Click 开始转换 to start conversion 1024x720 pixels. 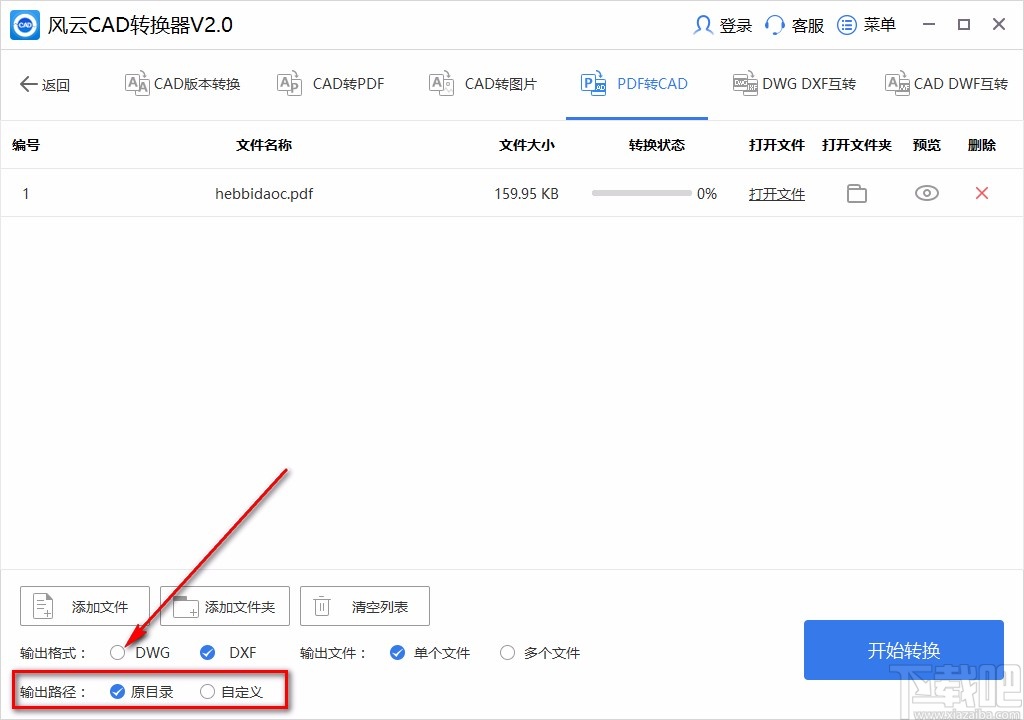click(903, 650)
